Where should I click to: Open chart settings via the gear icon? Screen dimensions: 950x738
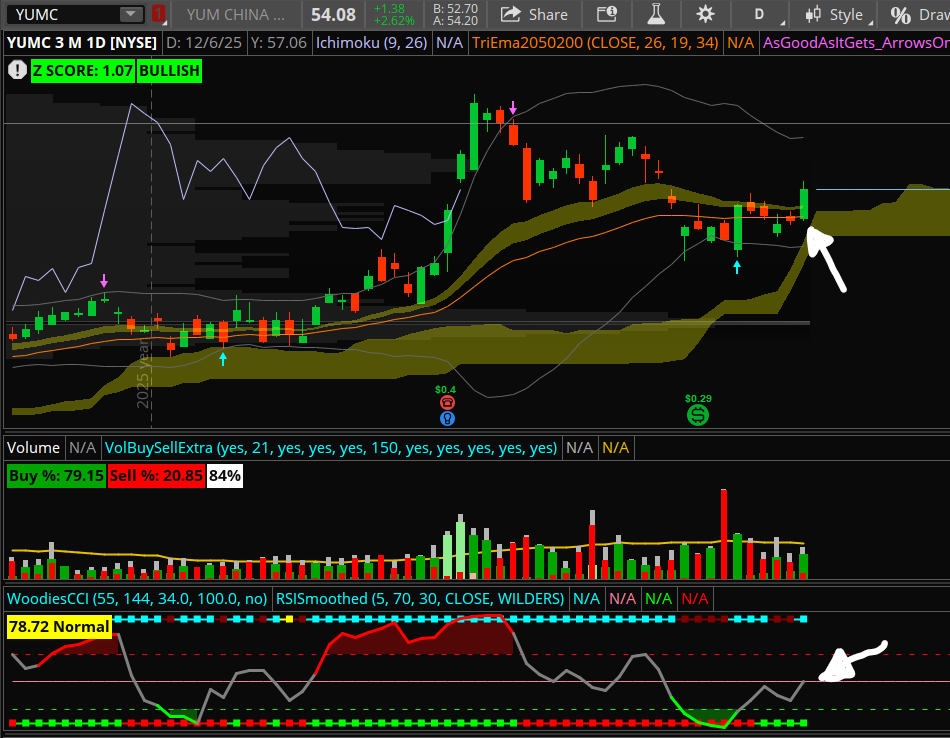(x=704, y=15)
